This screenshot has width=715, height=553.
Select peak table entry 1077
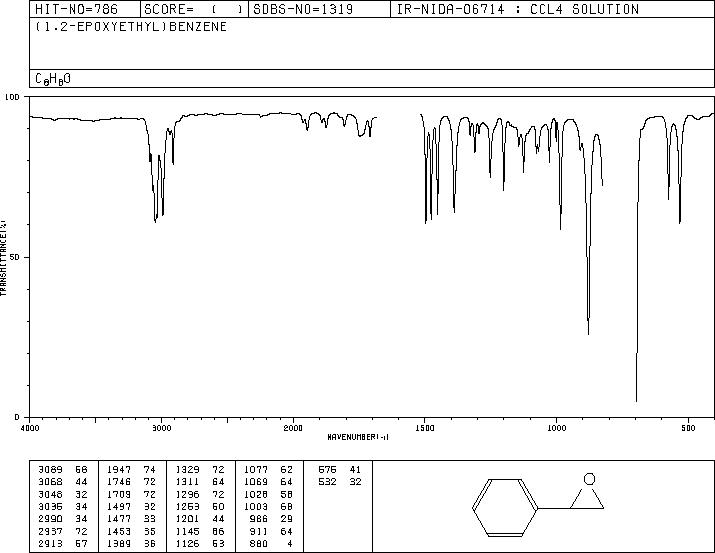click(256, 470)
